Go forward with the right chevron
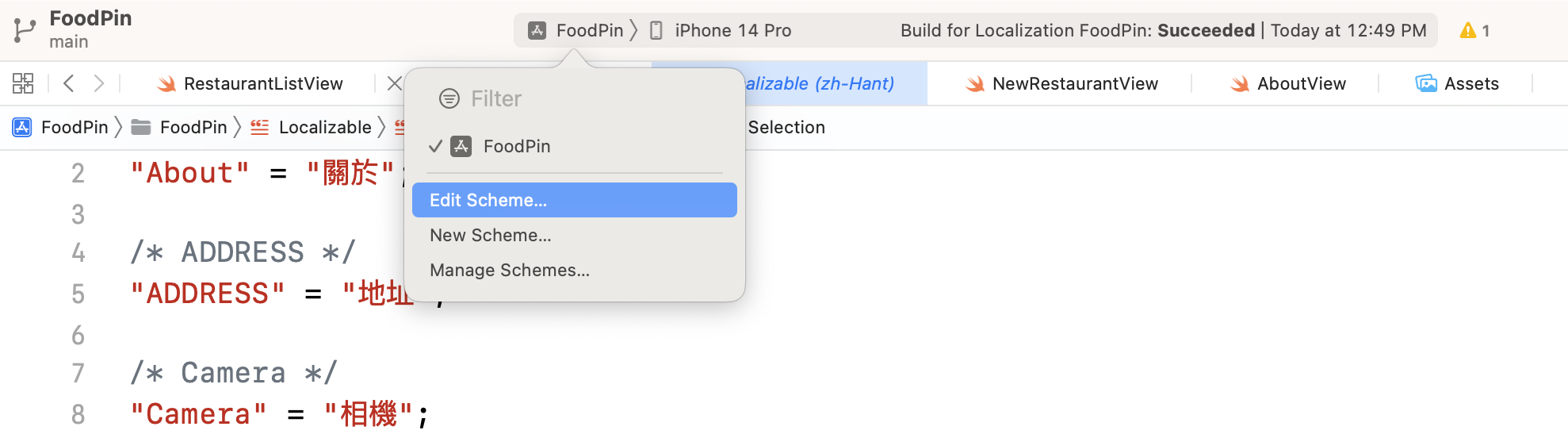1568x438 pixels. tap(98, 83)
